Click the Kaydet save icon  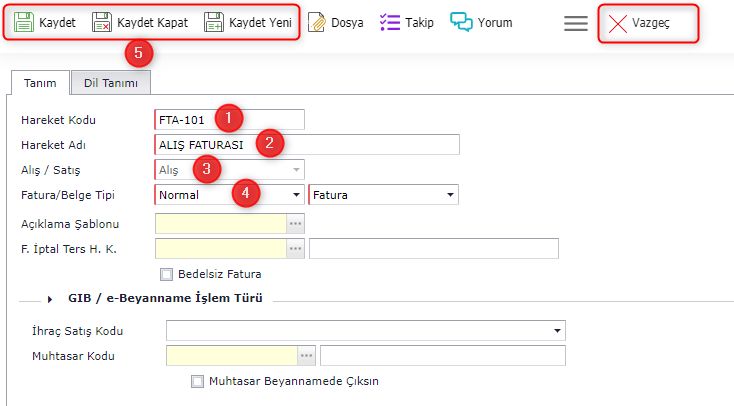tap(23, 22)
